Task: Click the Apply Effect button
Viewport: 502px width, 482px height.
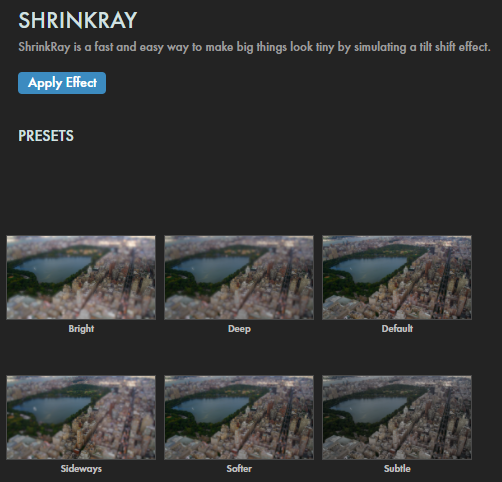Action: click(62, 83)
